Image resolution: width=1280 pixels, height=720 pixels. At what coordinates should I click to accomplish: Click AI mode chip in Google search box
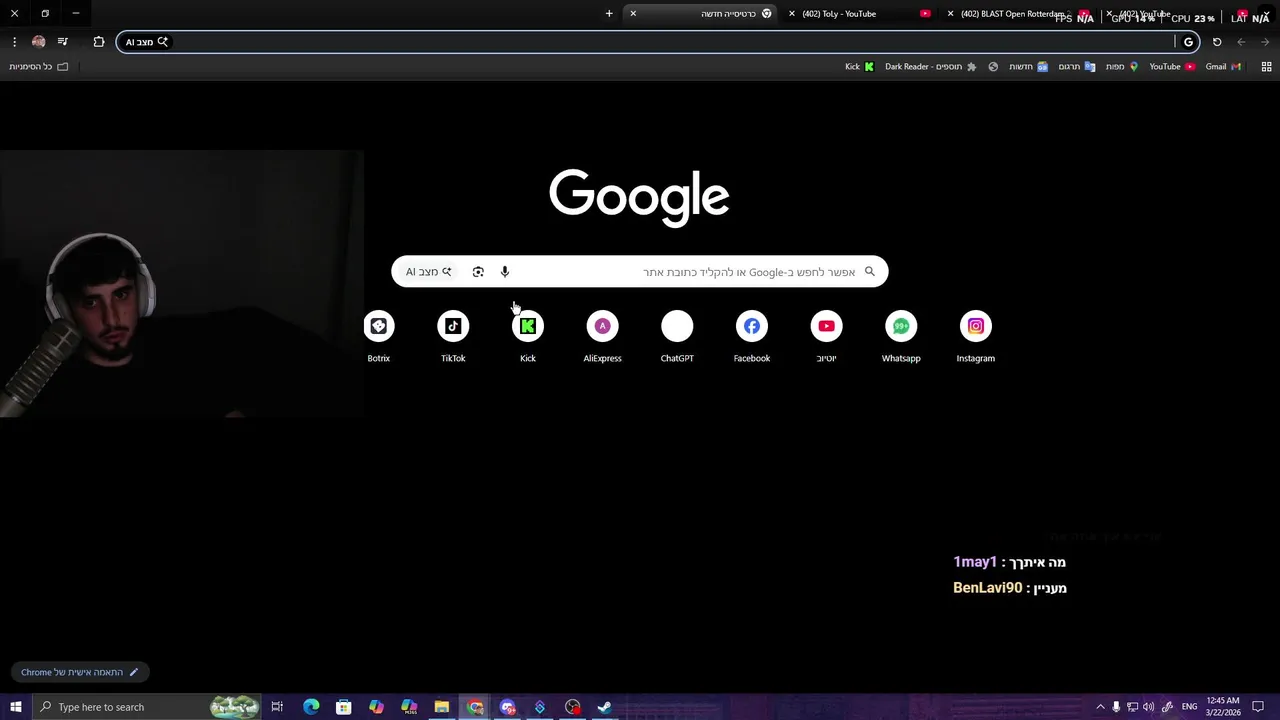428,272
